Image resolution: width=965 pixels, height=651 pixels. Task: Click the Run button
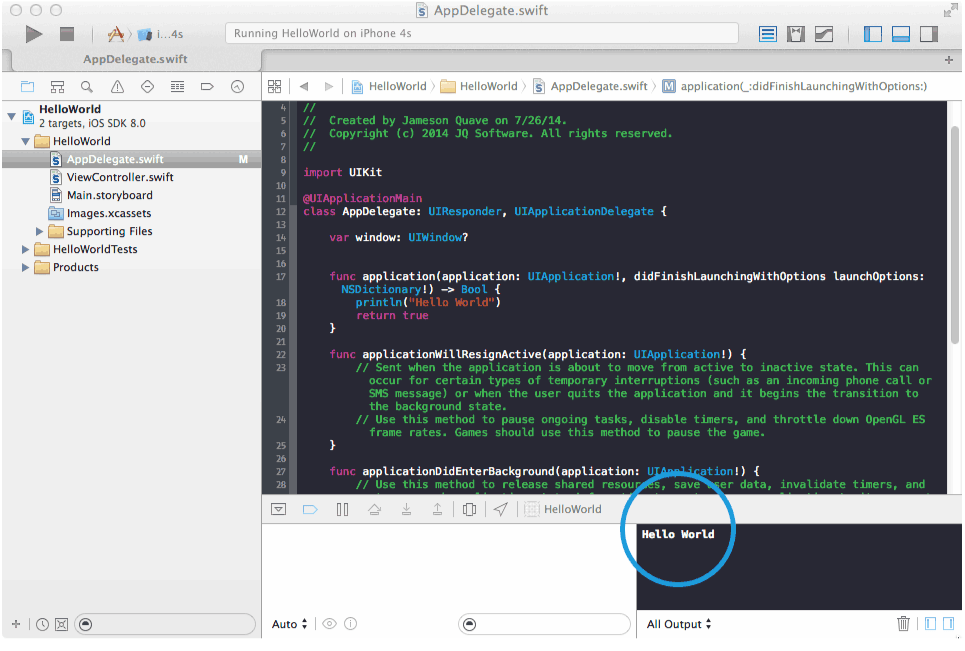[x=33, y=33]
